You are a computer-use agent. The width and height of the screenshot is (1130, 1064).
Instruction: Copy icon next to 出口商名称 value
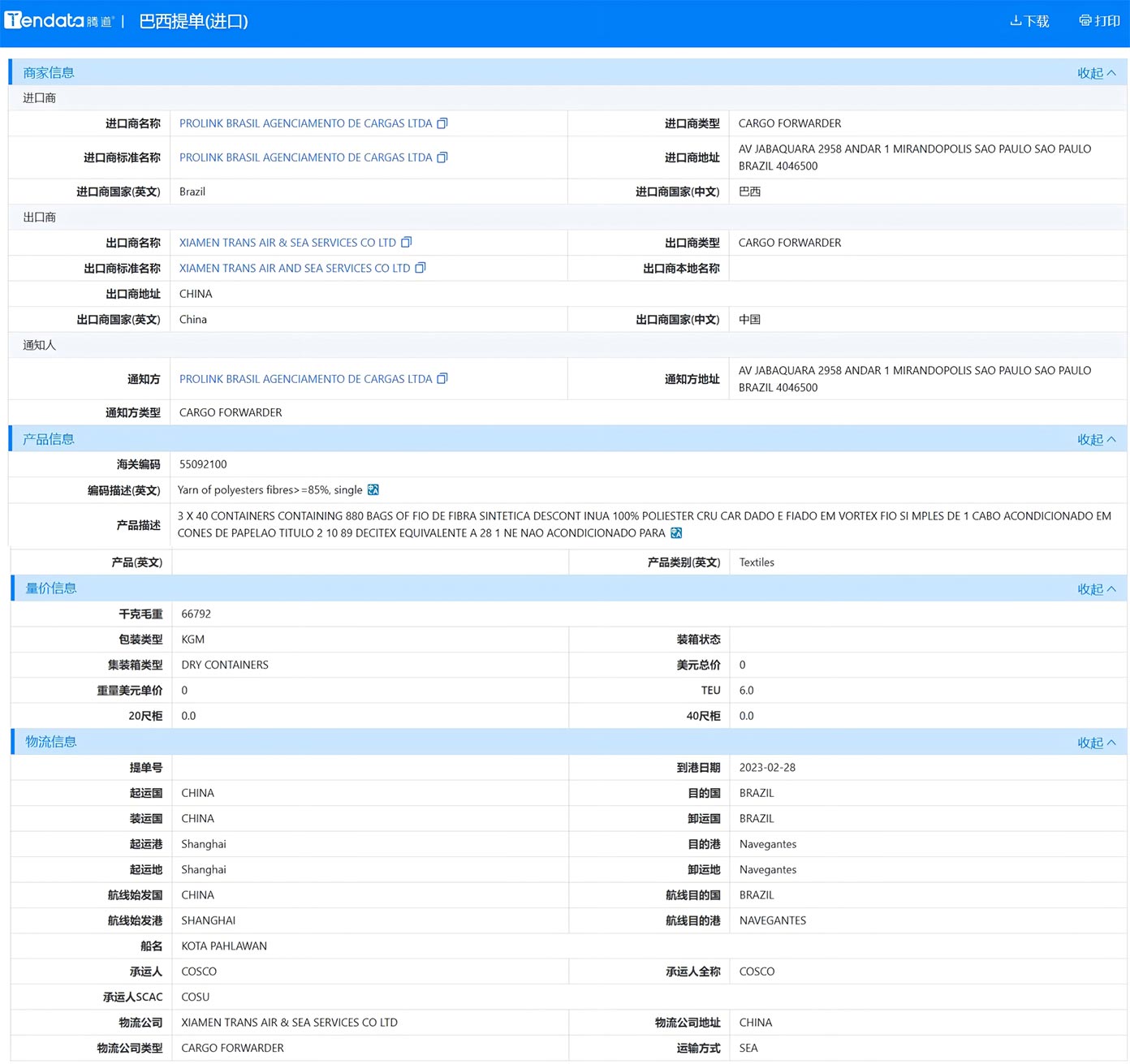pos(407,242)
